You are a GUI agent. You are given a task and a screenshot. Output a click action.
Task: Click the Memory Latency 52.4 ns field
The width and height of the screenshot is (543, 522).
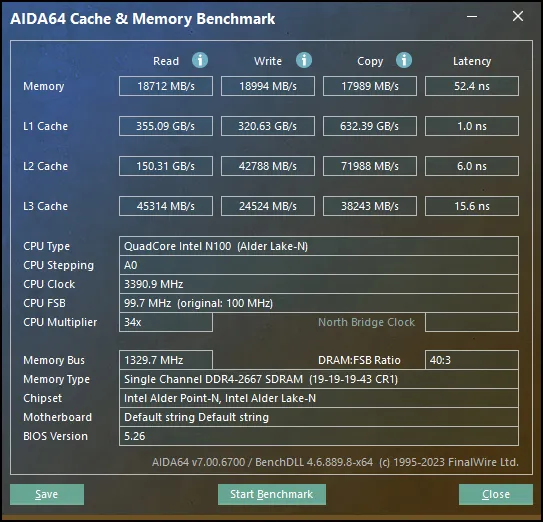[x=472, y=86]
